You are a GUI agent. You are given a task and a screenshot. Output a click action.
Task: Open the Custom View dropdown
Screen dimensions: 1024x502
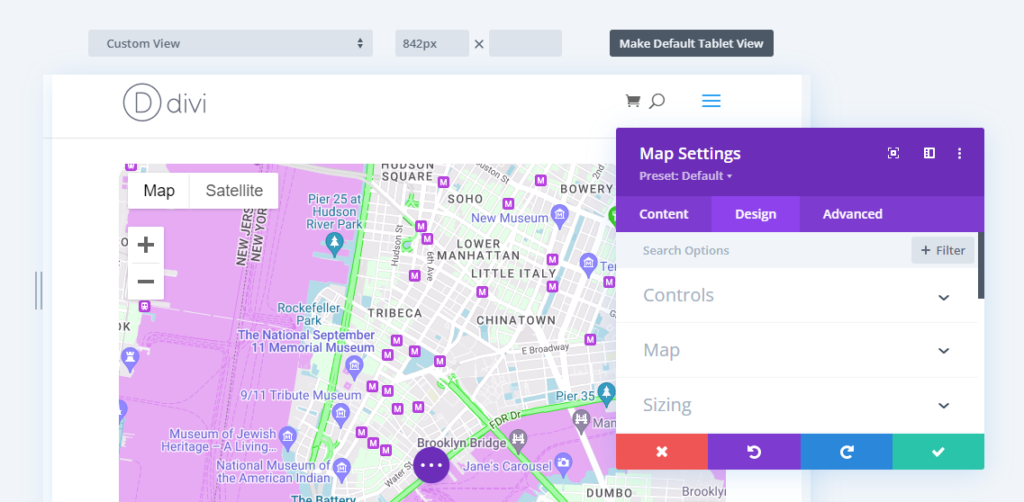(x=230, y=44)
